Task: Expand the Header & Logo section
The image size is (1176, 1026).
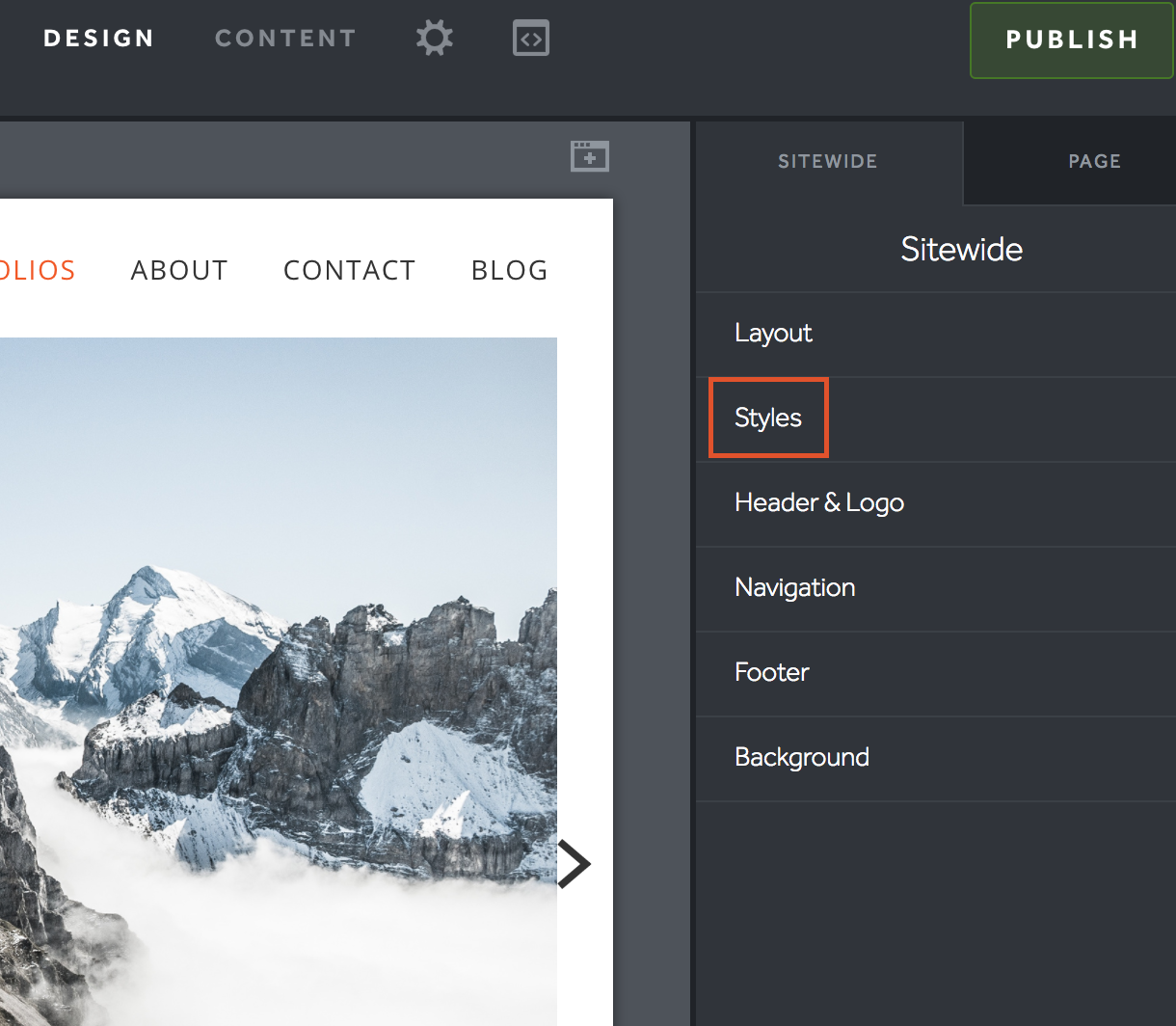Action: (818, 503)
